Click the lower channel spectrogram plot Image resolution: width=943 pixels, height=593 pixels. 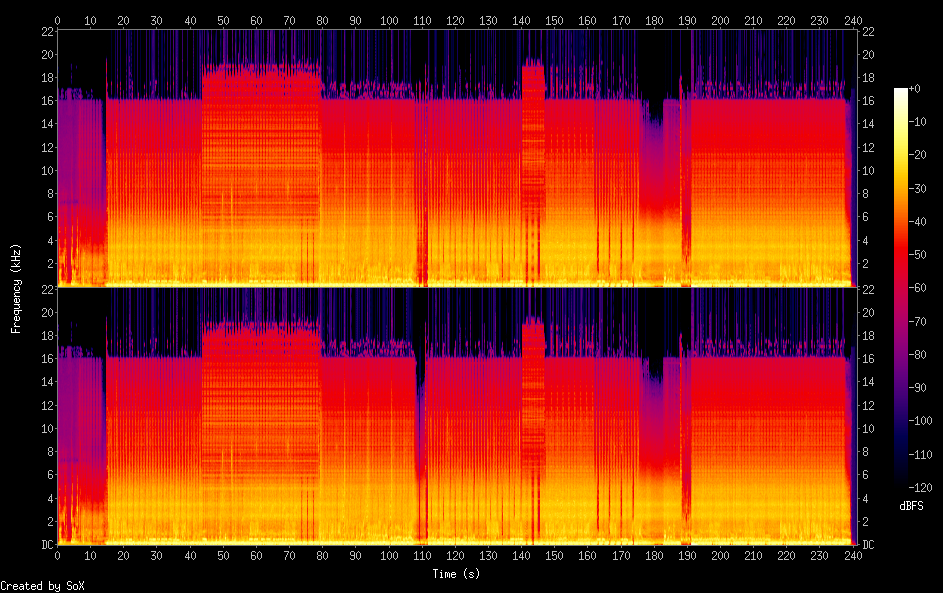[x=457, y=416]
